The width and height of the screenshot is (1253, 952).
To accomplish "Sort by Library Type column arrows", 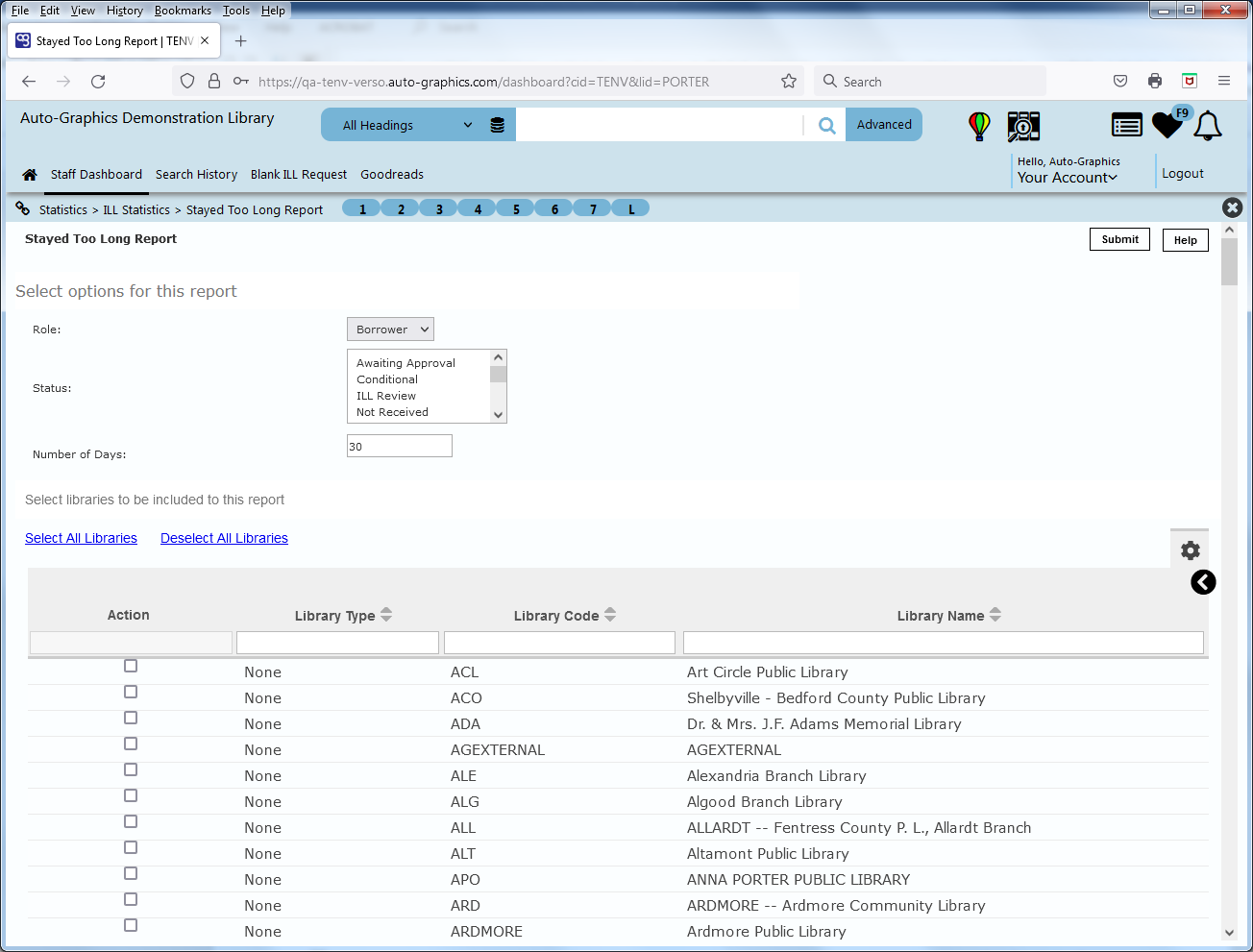I will [386, 615].
